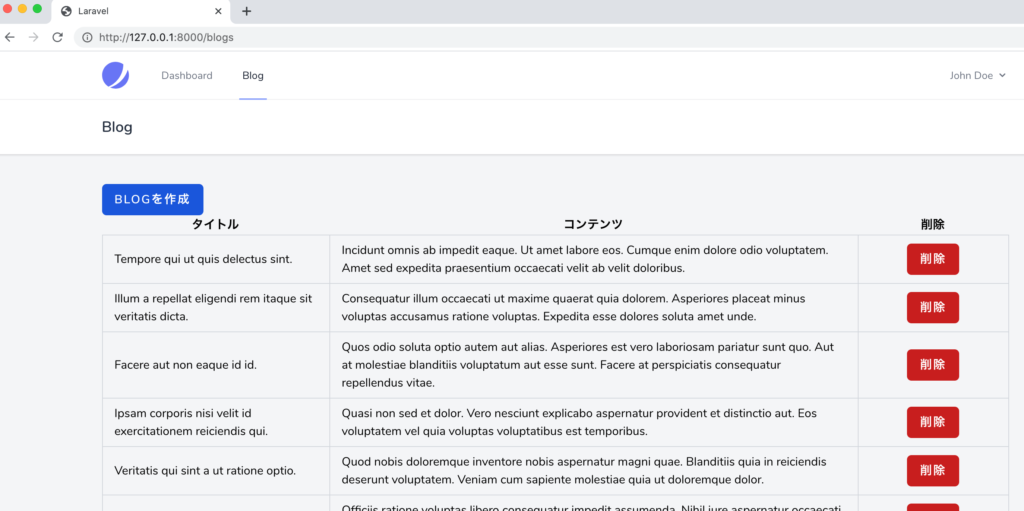Go to the Dashboard nav link
The height and width of the screenshot is (511, 1024).
coord(187,76)
